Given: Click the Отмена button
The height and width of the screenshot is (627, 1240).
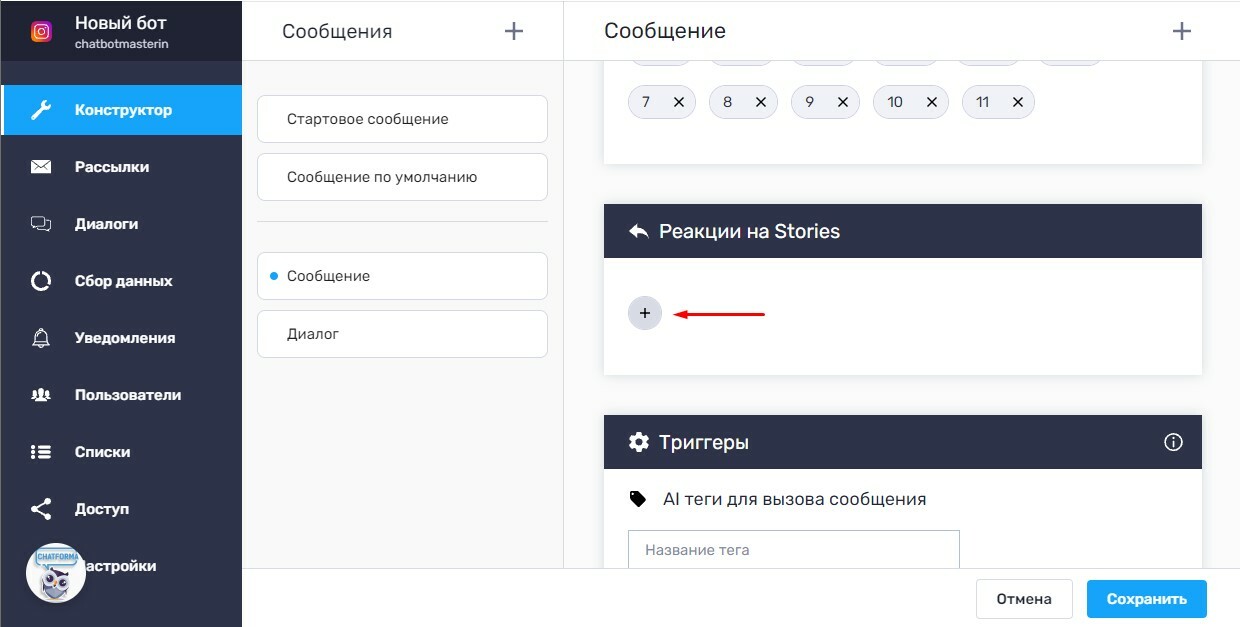Looking at the screenshot, I should click(1024, 599).
